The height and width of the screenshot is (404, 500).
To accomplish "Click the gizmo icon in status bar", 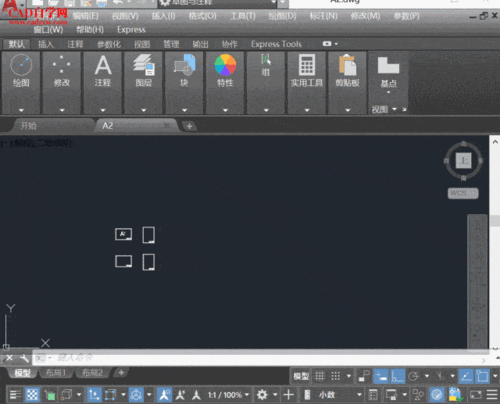I will pos(136,395).
